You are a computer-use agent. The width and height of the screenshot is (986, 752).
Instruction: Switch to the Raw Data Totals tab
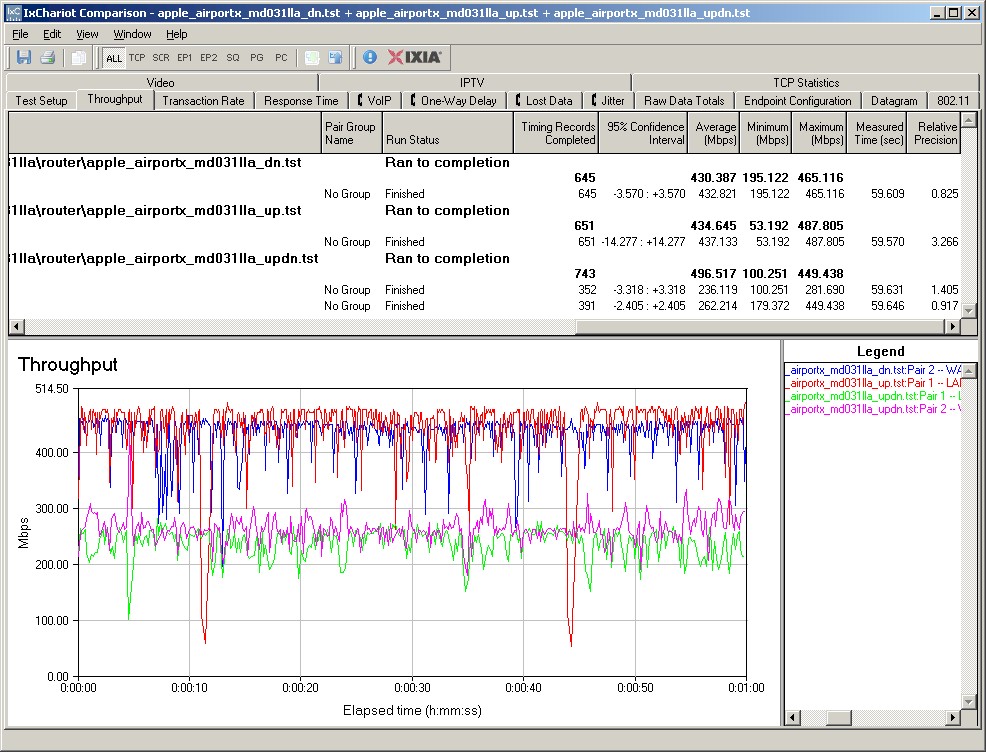[x=684, y=101]
